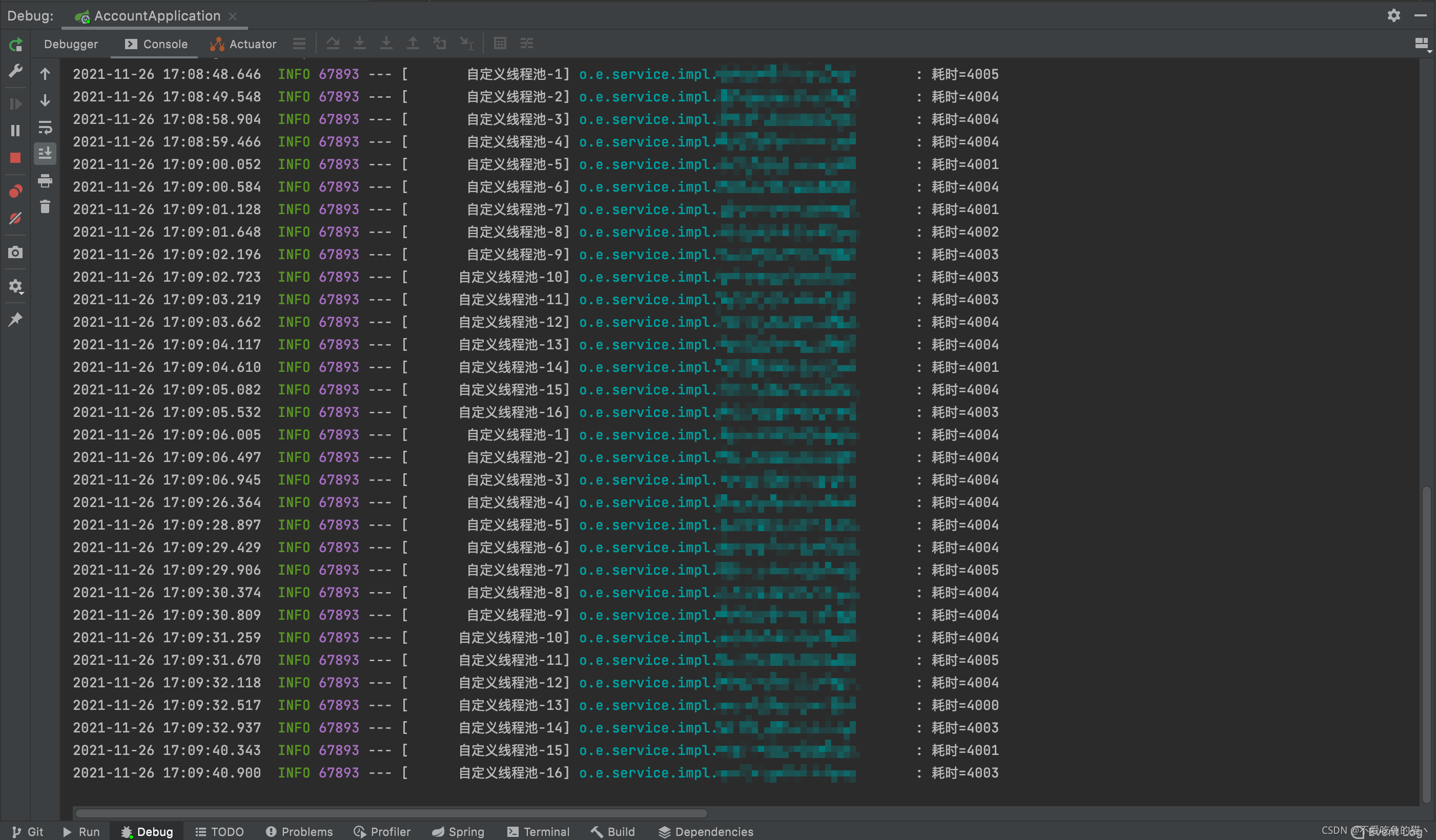Toggle scroll to end of console
The image size is (1436, 840).
[45, 153]
